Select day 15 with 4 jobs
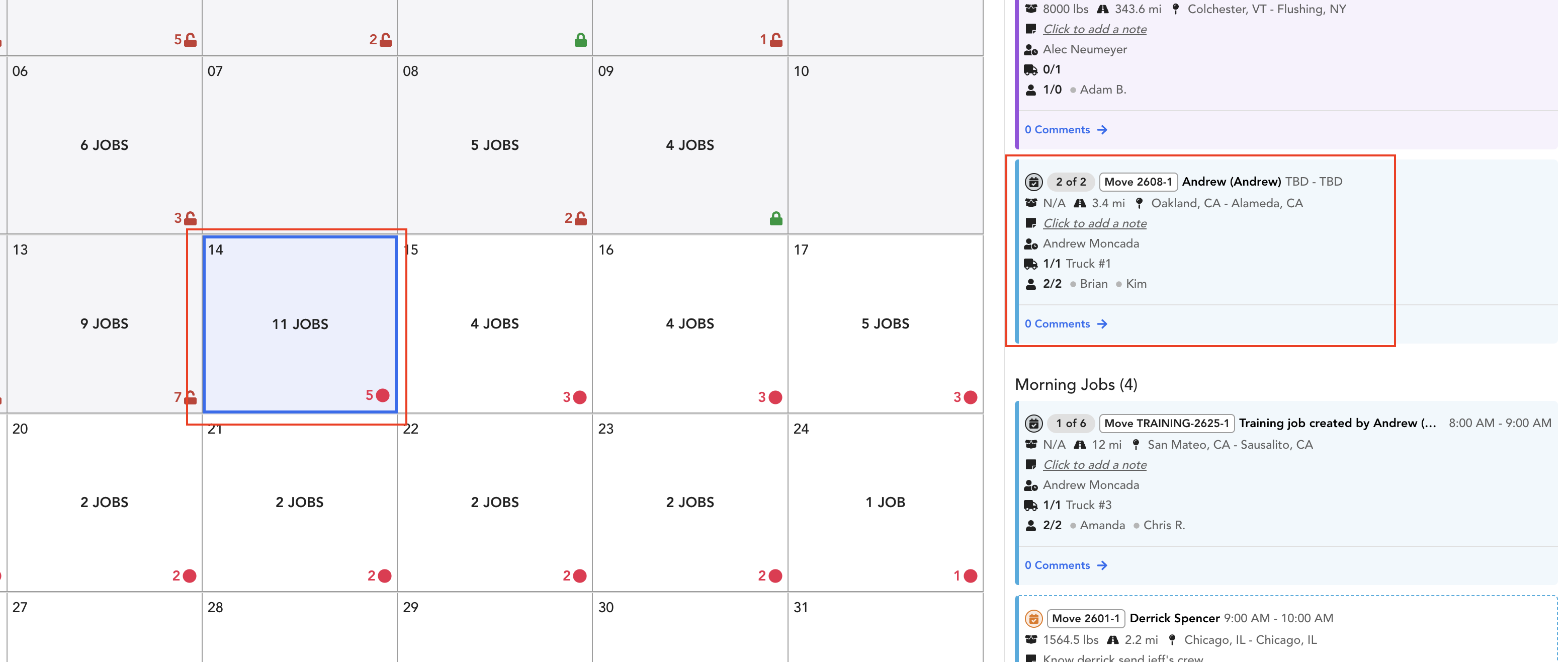 tap(494, 323)
